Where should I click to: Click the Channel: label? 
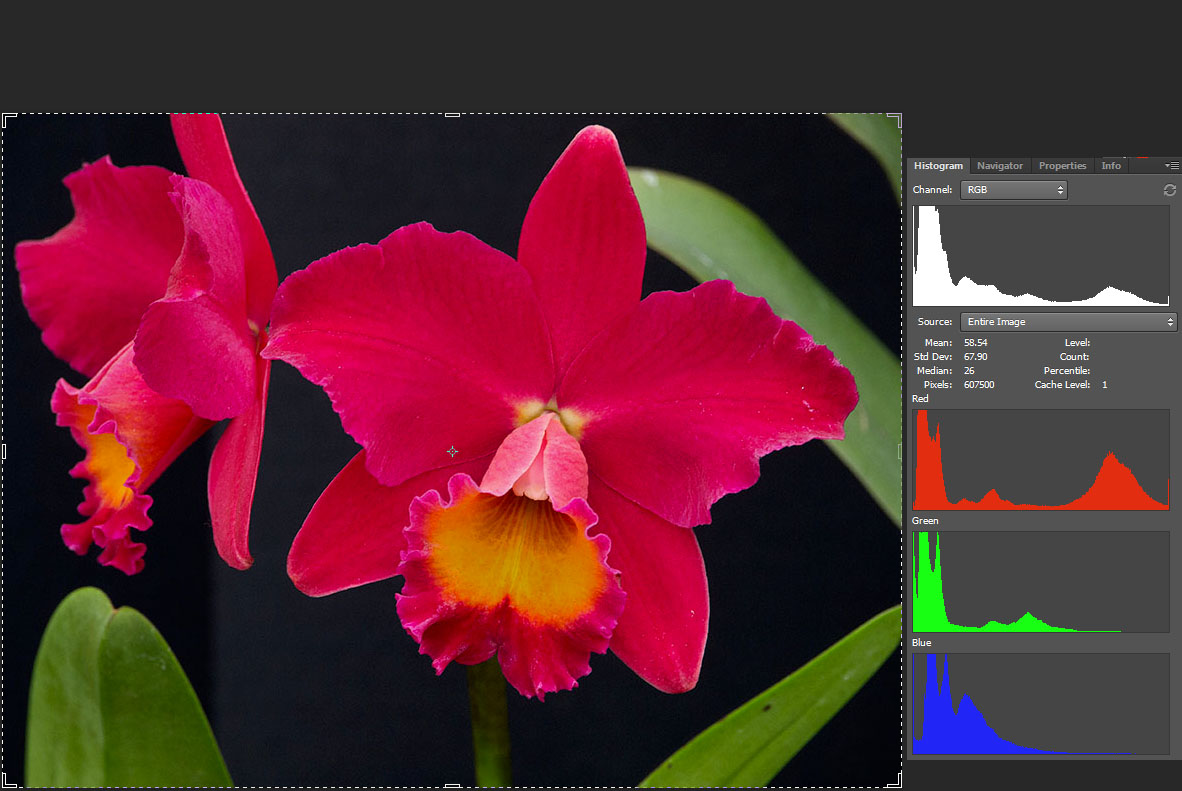(932, 190)
